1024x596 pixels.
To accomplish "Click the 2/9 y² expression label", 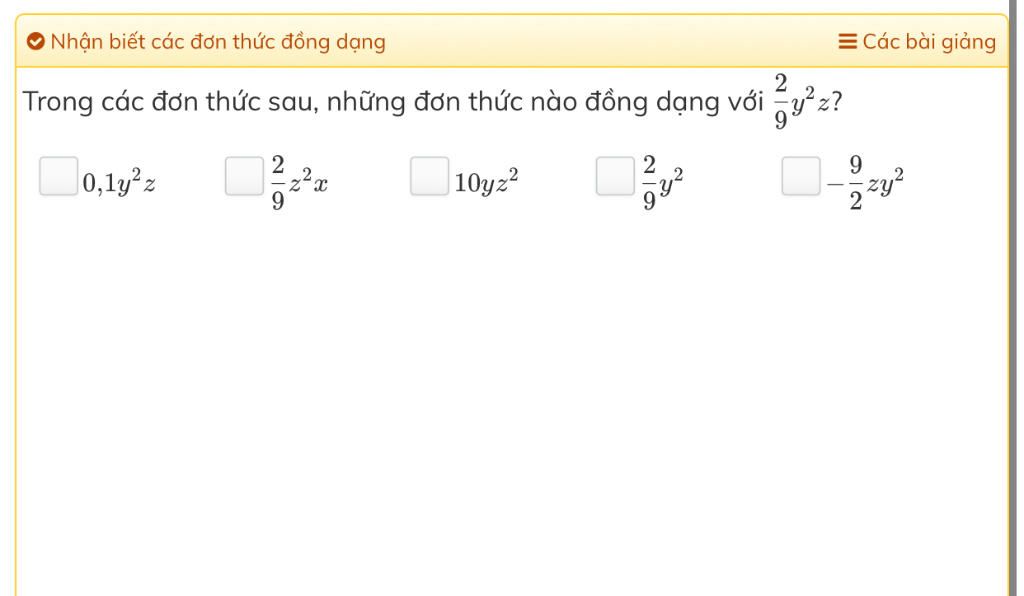I will click(662, 183).
